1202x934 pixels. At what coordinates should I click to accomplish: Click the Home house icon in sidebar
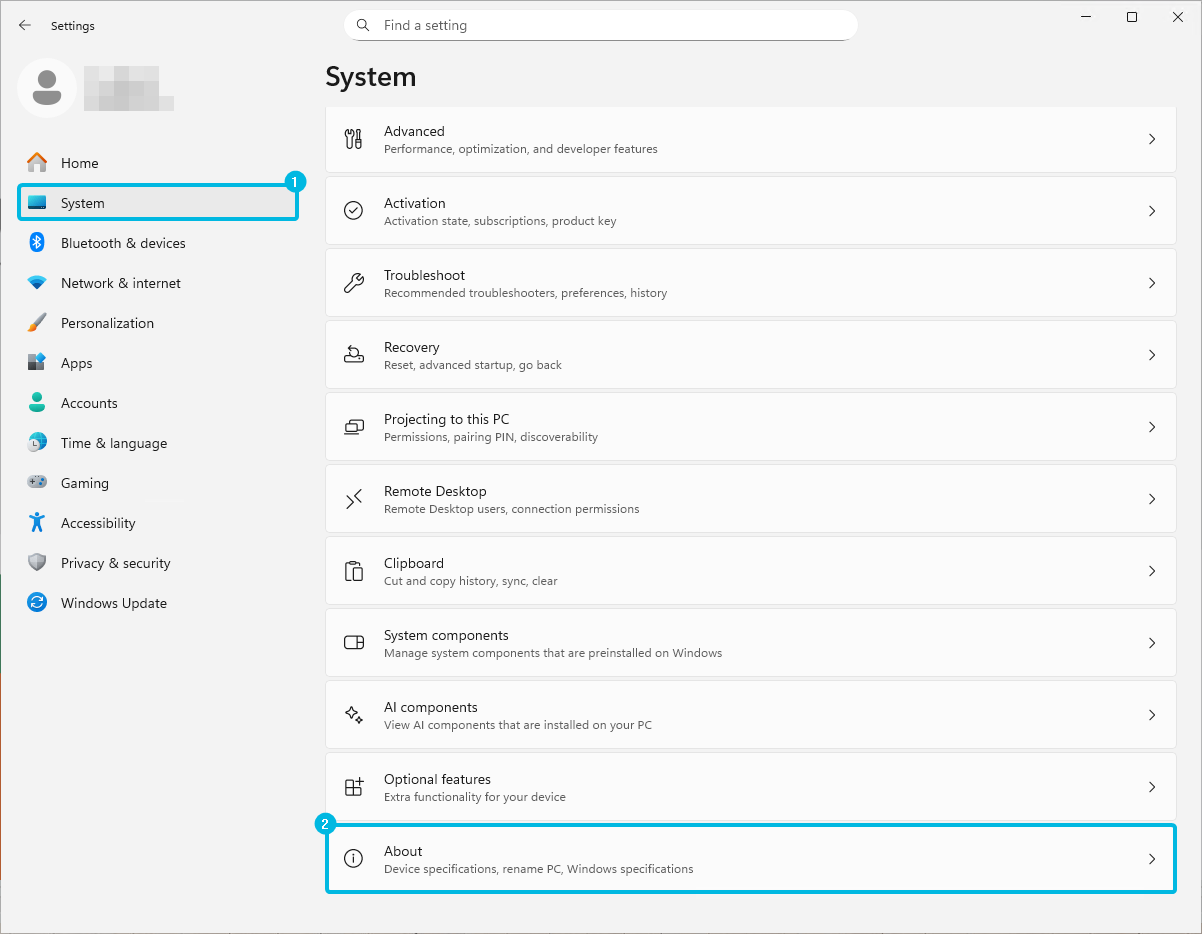click(x=37, y=162)
